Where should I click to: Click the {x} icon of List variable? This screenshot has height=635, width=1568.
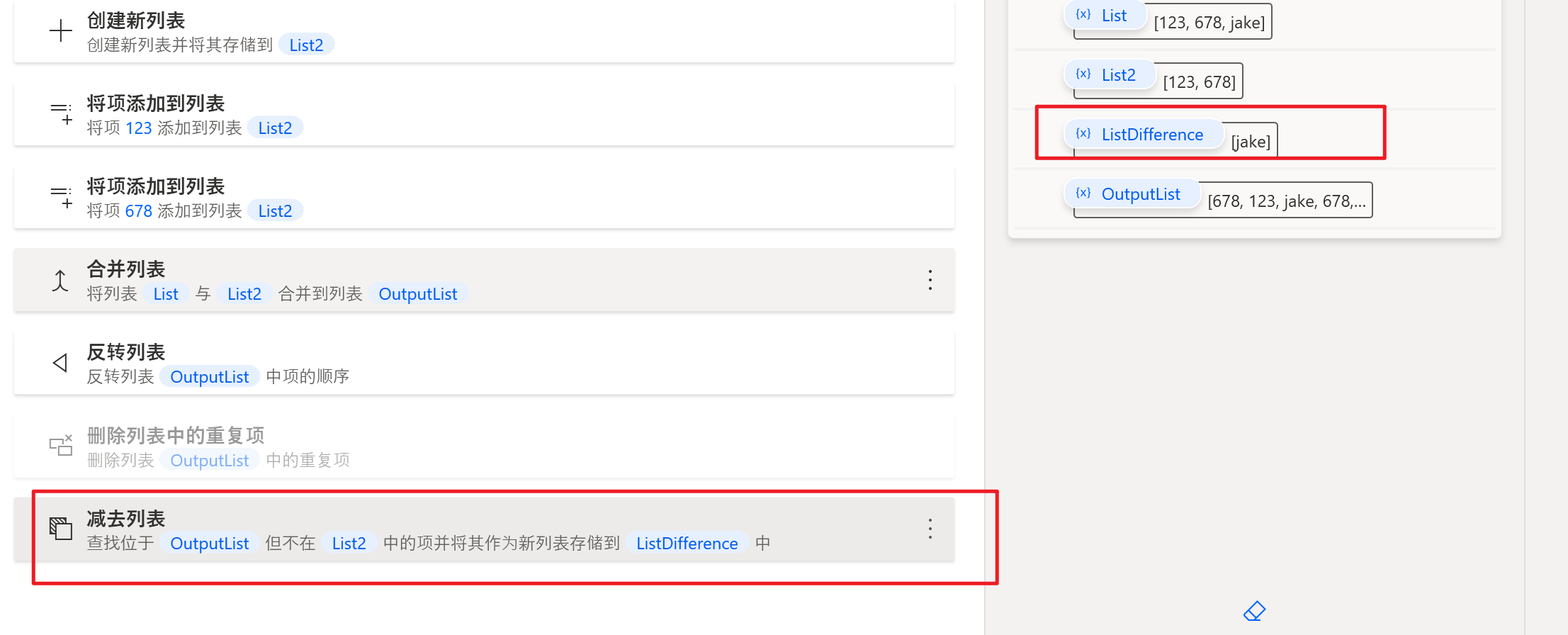(1083, 14)
